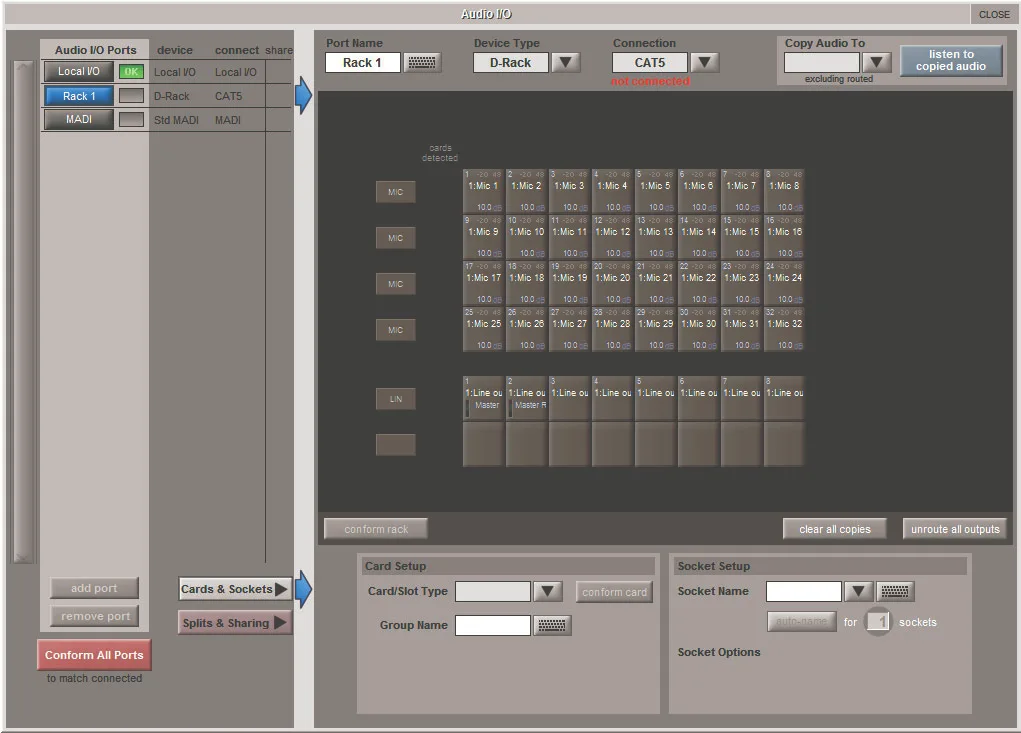Click the add port button

(94, 588)
